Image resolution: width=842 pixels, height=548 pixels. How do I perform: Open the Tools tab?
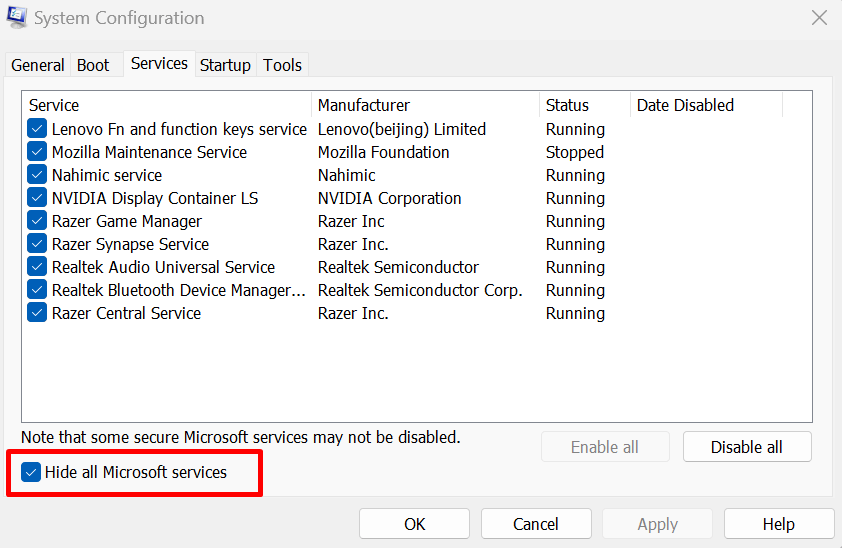click(x=282, y=65)
